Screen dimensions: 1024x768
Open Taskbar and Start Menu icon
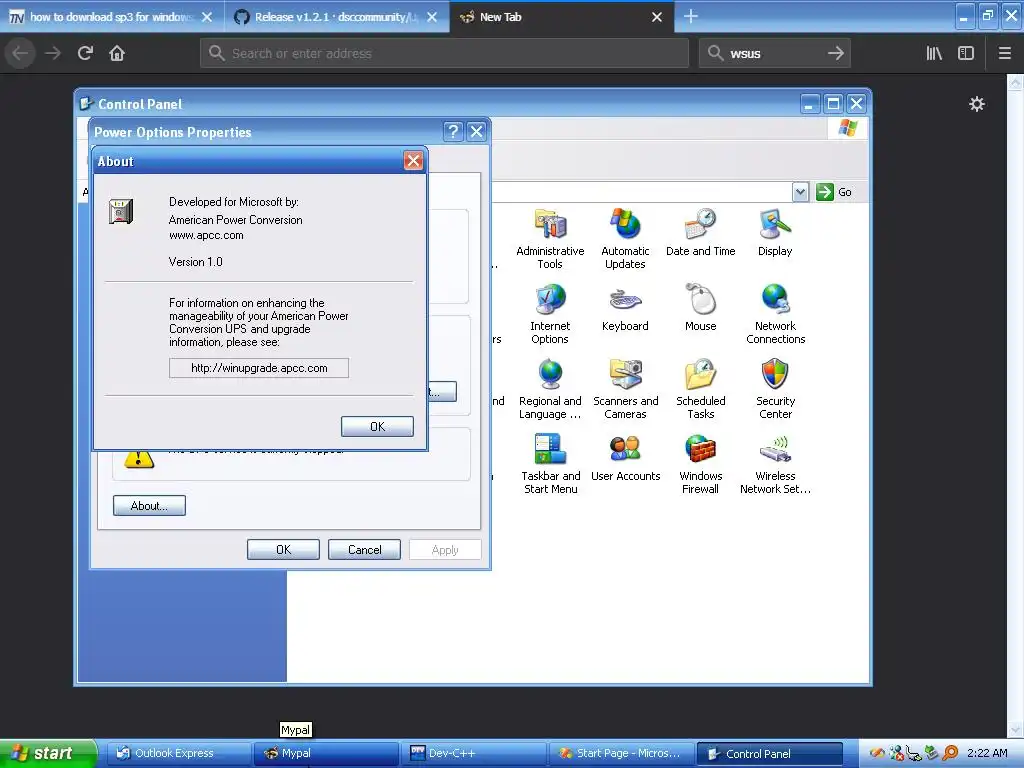[x=550, y=464]
